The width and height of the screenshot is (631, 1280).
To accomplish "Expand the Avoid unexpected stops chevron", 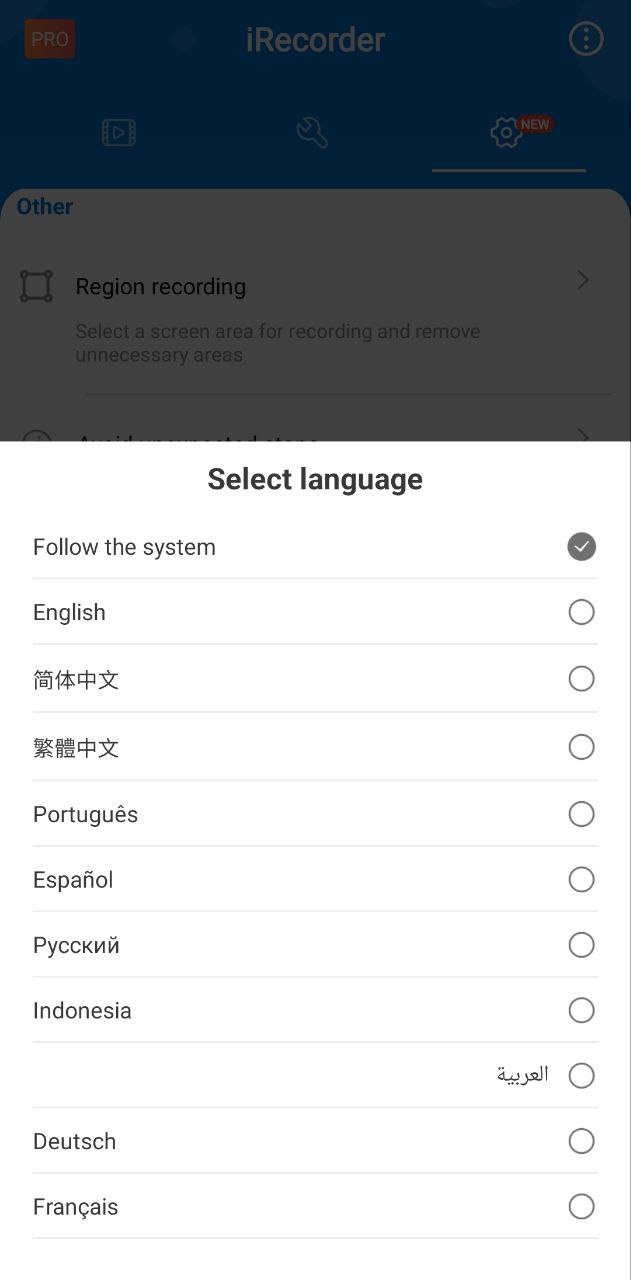I will (584, 436).
